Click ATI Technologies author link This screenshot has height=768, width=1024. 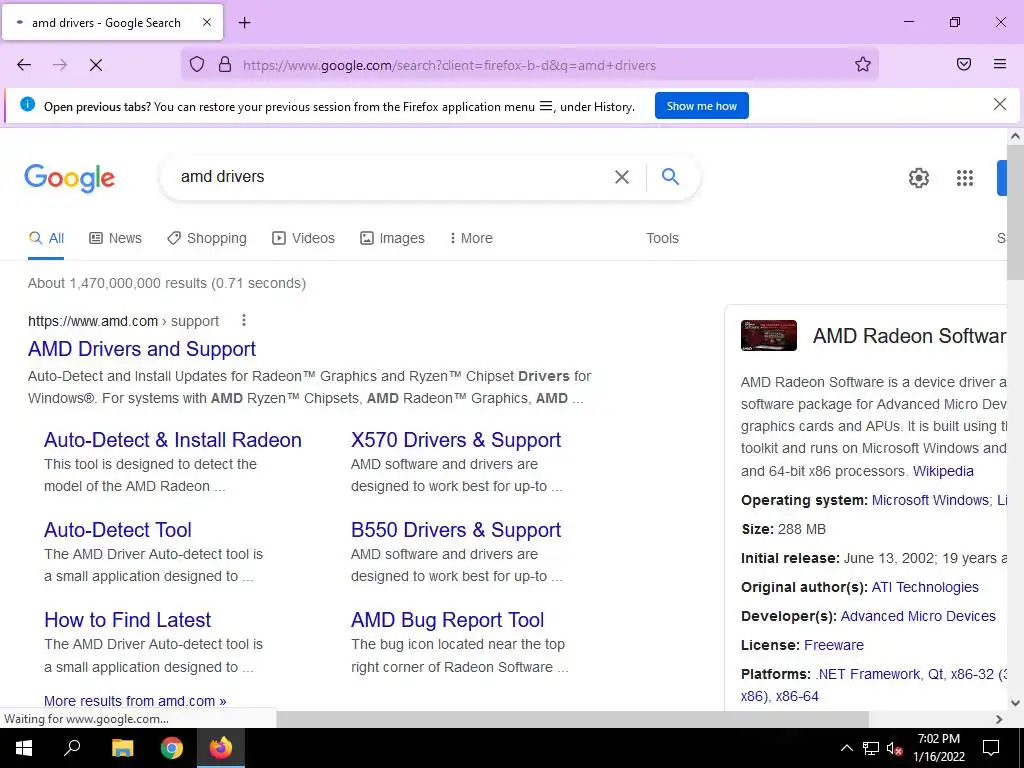point(925,587)
